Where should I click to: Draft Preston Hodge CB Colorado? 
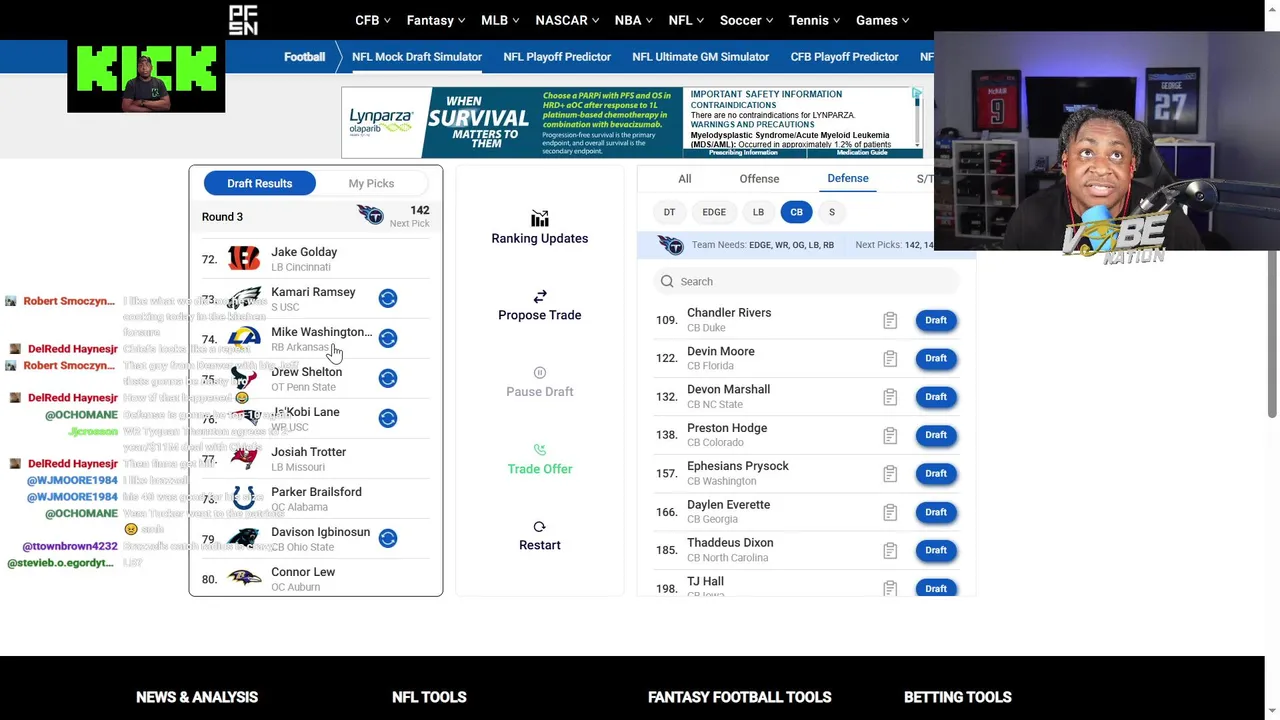[936, 435]
